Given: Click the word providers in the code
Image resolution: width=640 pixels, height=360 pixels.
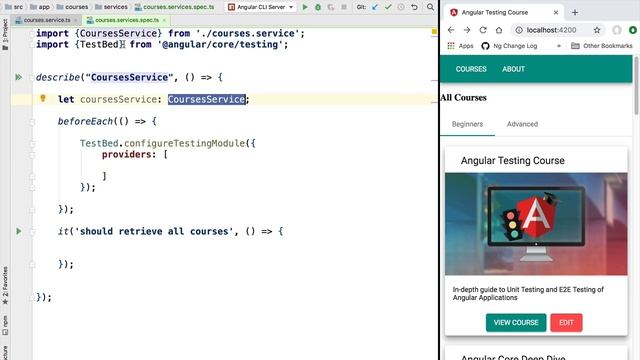Looking at the screenshot, I should point(126,154).
